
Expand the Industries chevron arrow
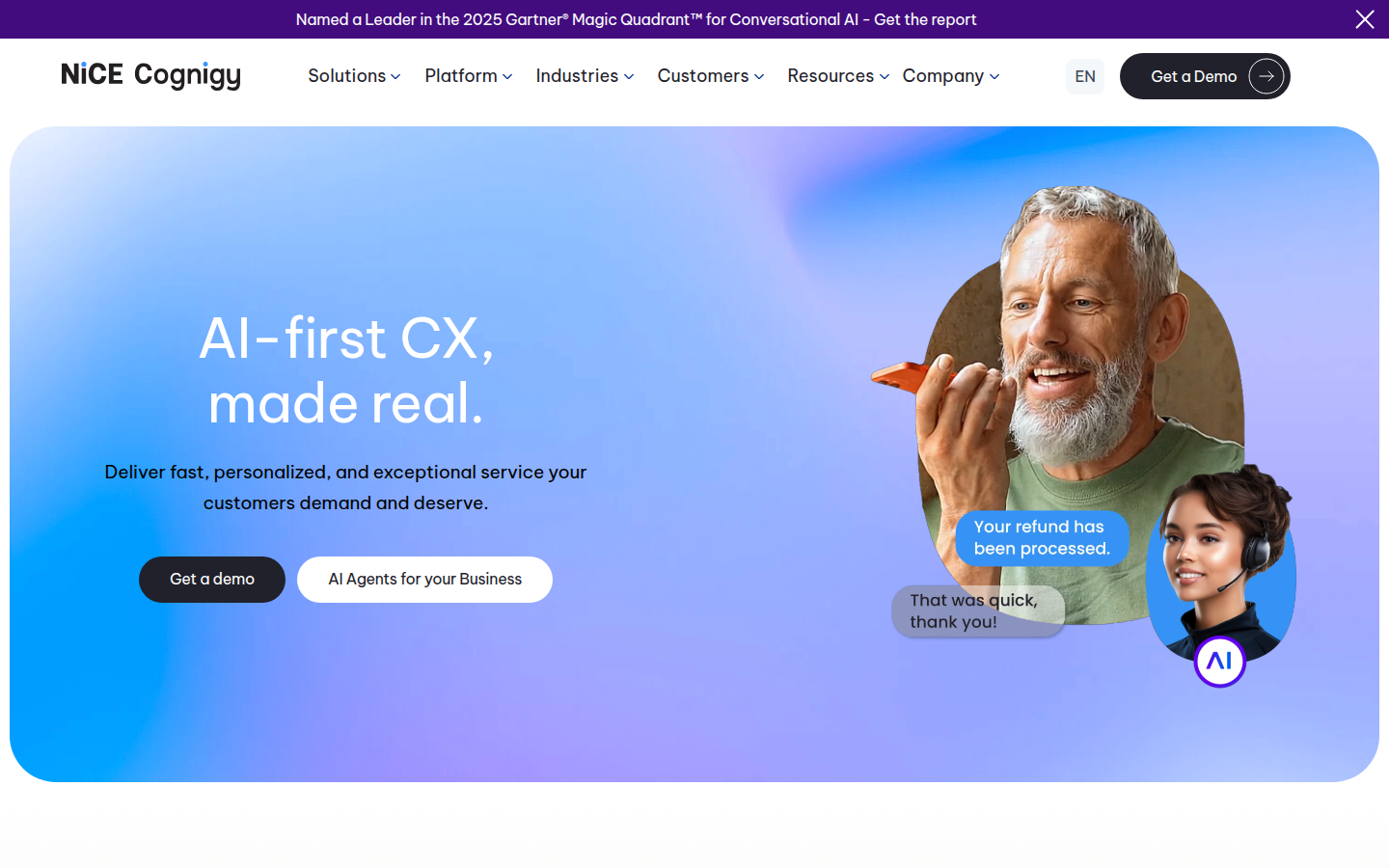point(629,77)
